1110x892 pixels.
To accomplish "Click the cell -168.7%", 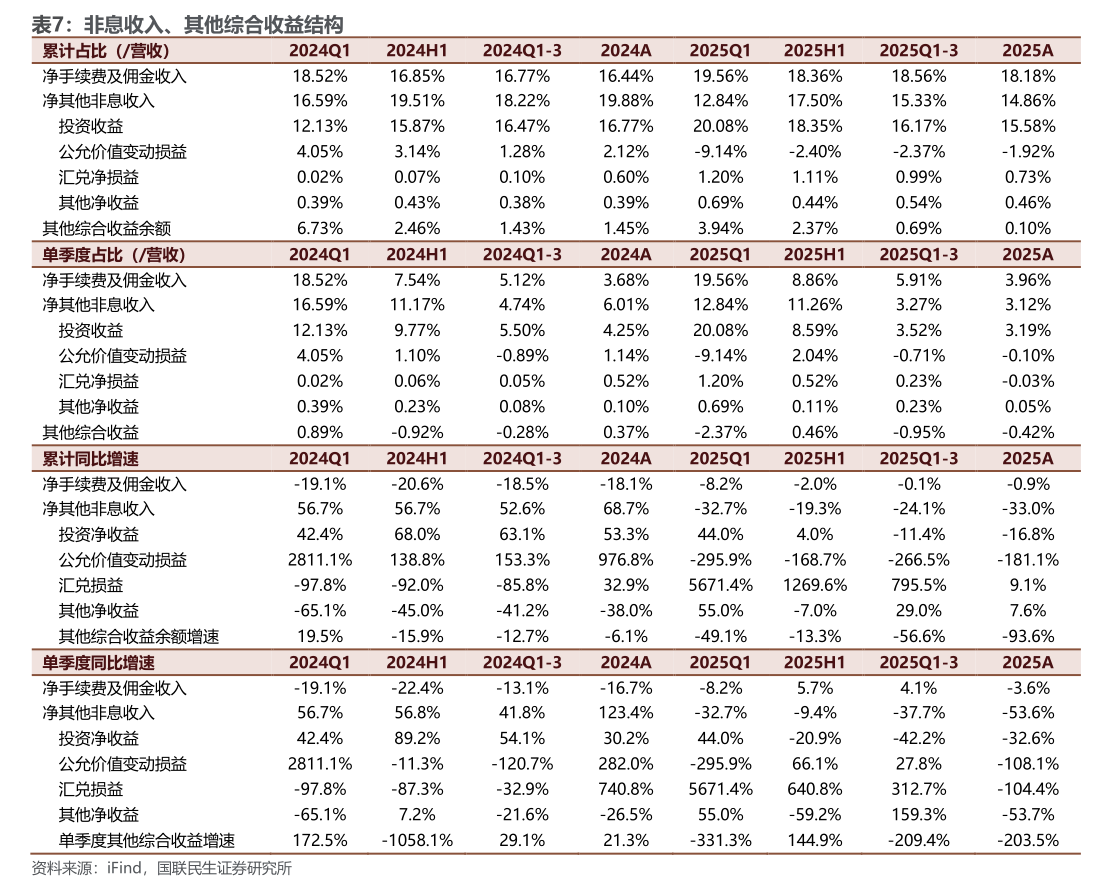I will click(815, 560).
